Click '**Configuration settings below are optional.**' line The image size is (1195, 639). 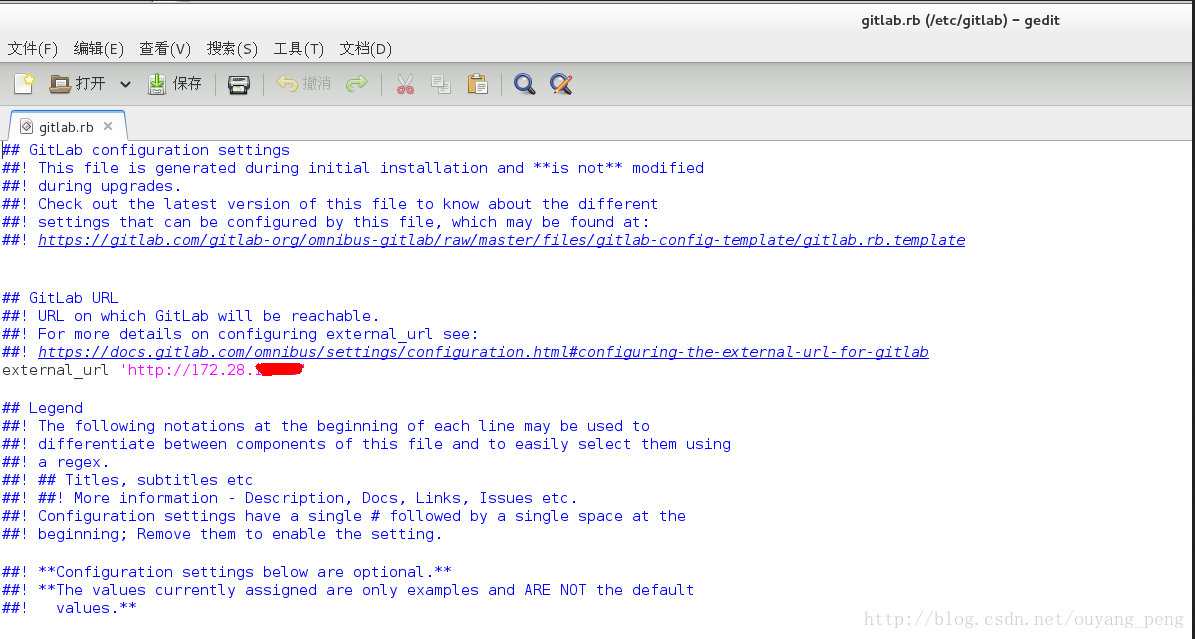click(227, 573)
